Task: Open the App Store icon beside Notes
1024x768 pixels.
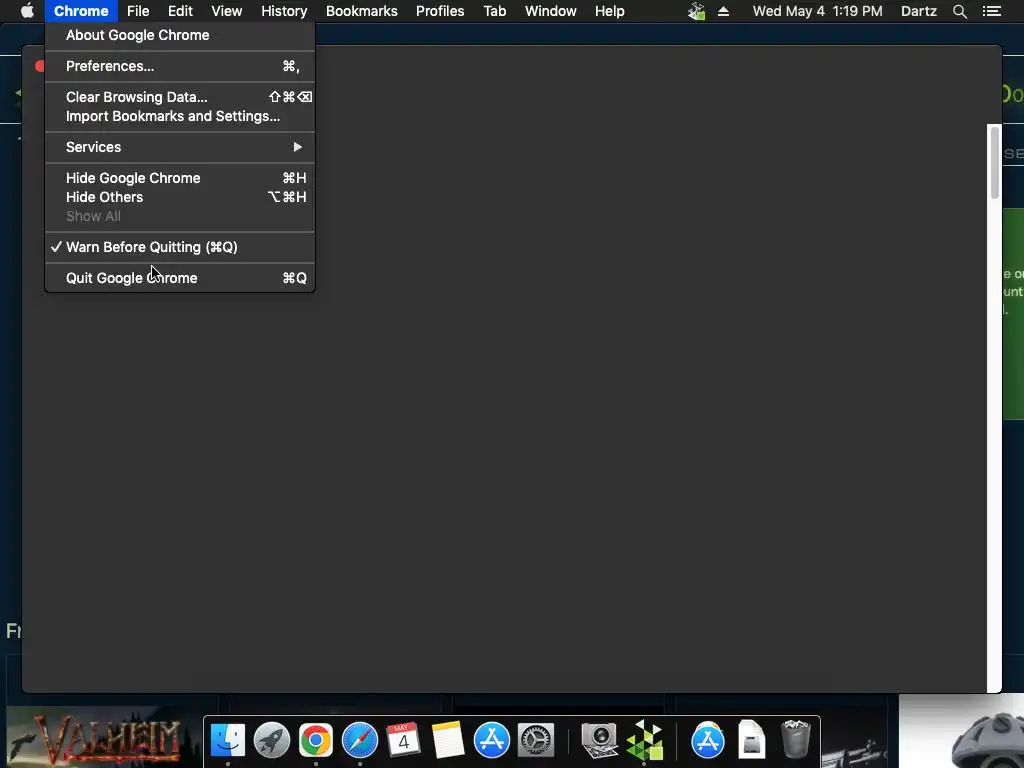Action: [491, 740]
